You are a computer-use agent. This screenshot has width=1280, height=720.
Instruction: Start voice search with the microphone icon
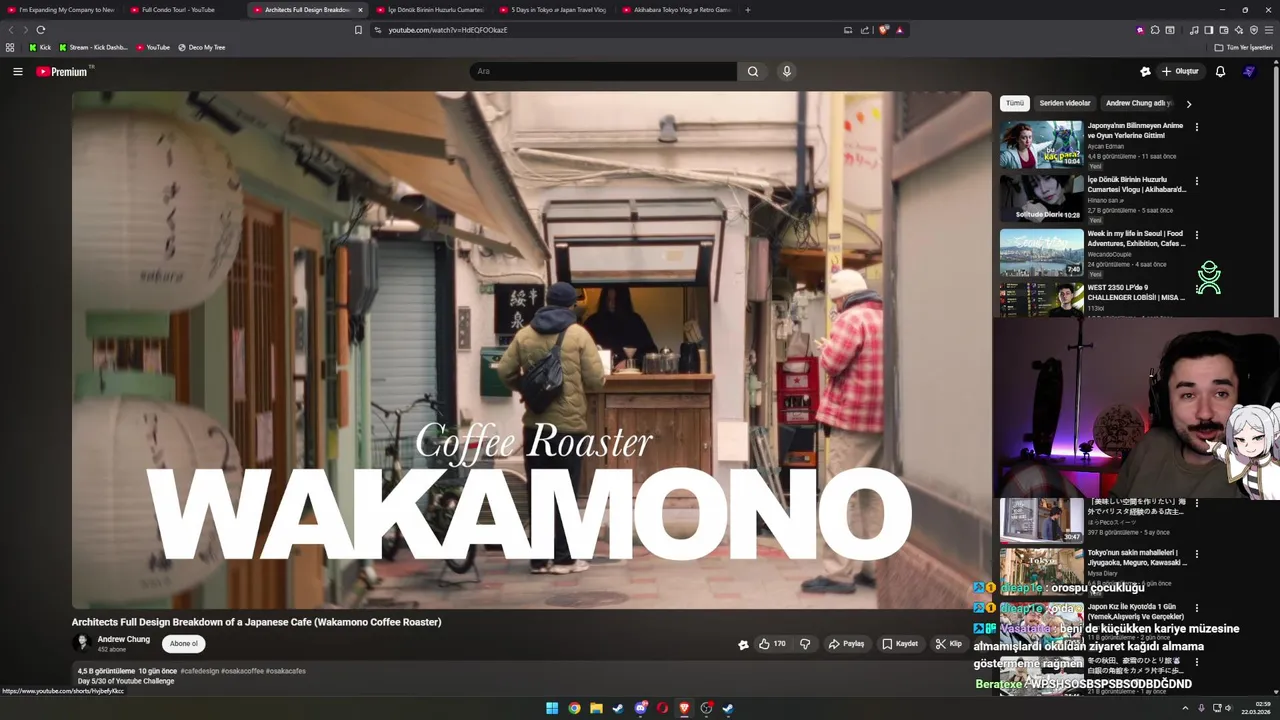(x=786, y=71)
